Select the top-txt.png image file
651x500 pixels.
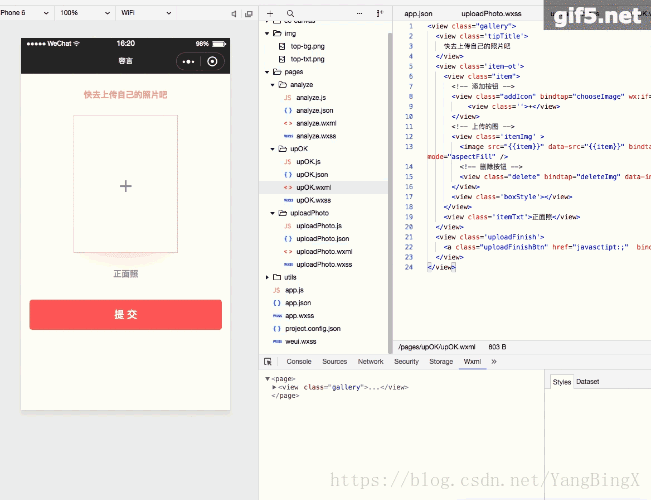[307, 59]
